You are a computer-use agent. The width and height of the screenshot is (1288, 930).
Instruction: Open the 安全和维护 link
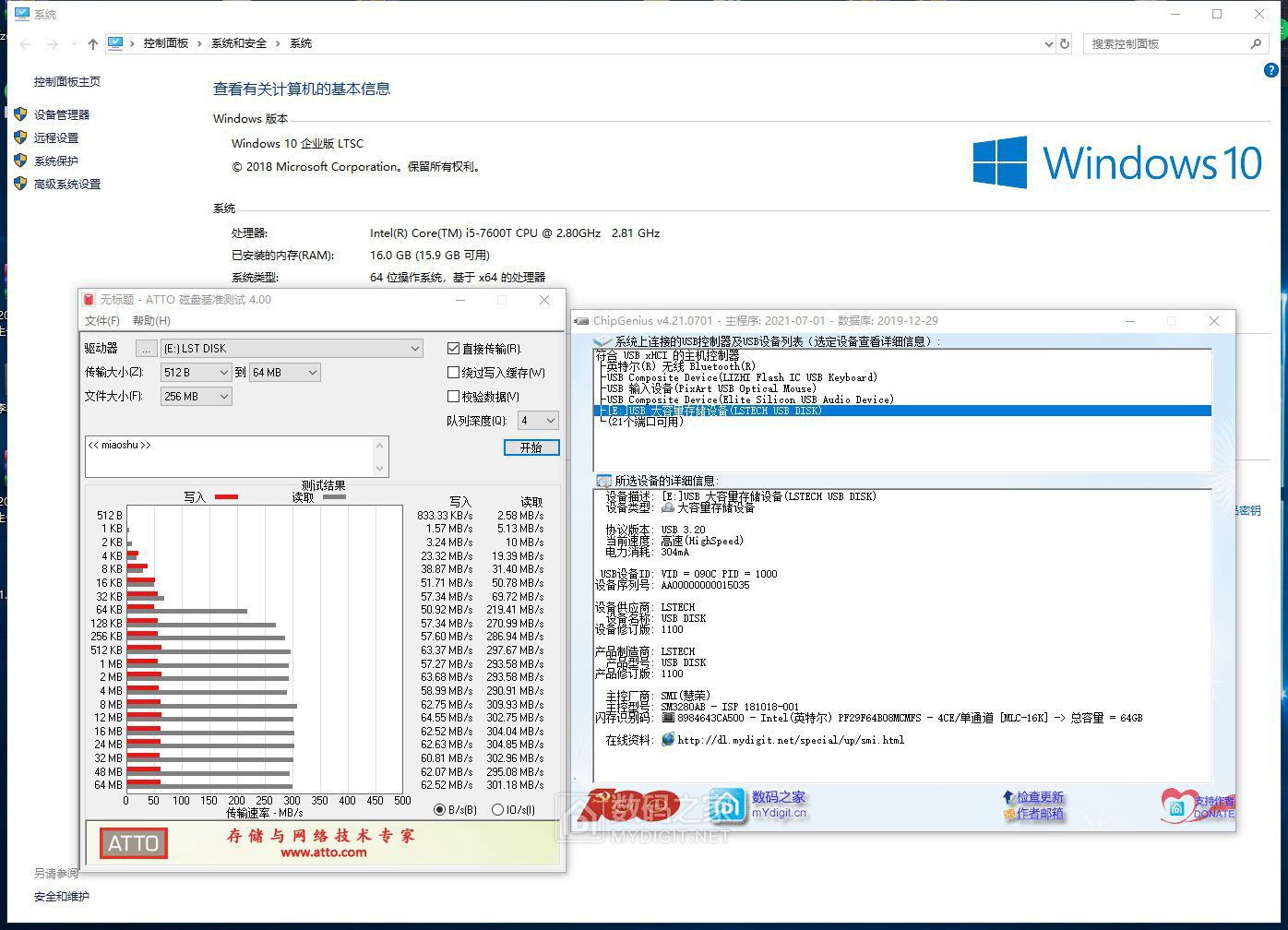62,896
